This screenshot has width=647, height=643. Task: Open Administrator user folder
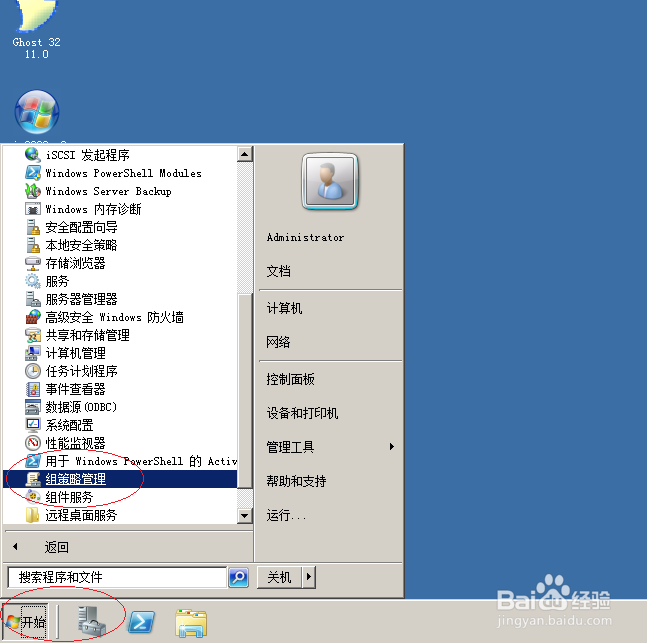coord(305,237)
